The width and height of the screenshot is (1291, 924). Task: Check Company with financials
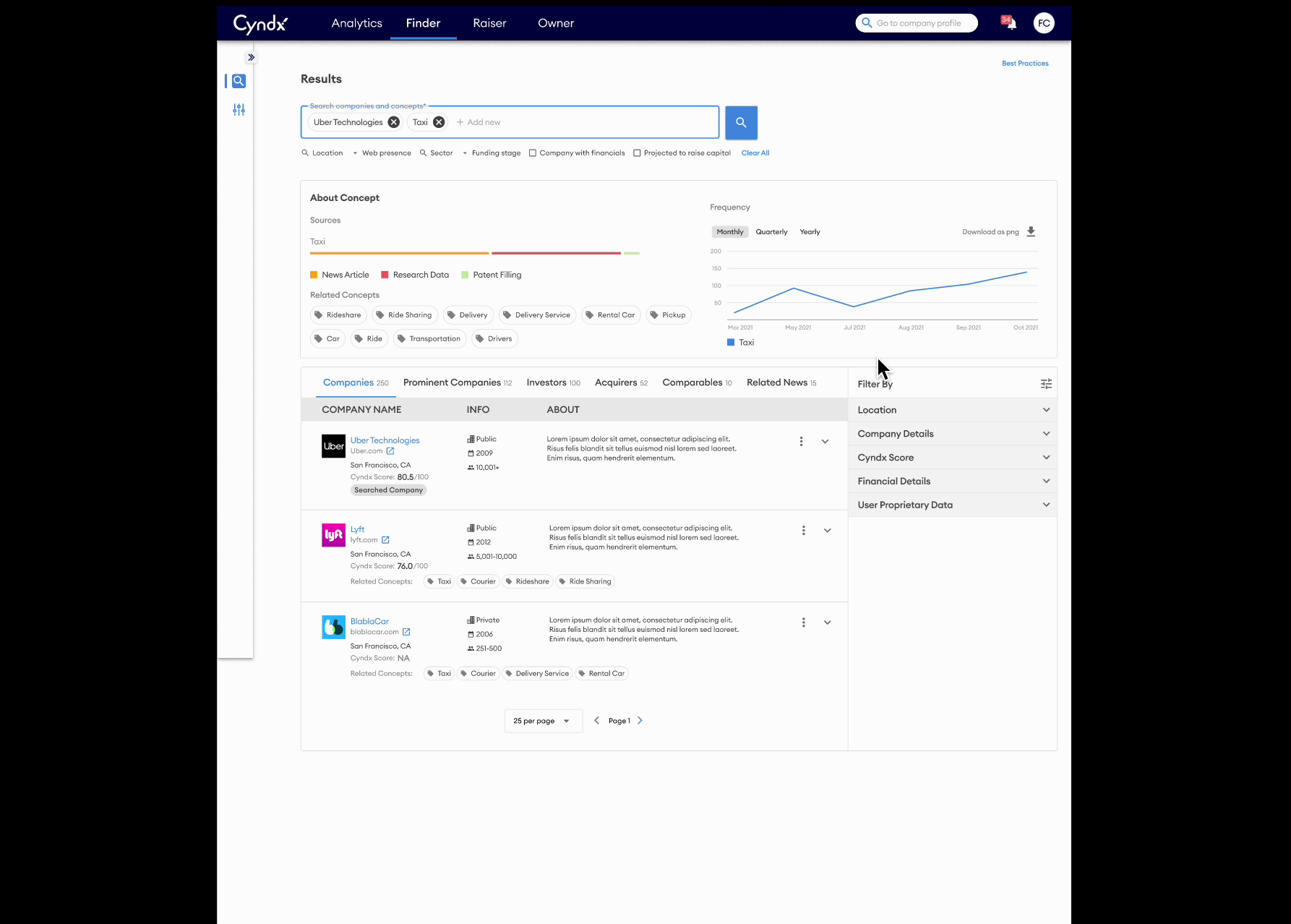[x=533, y=153]
